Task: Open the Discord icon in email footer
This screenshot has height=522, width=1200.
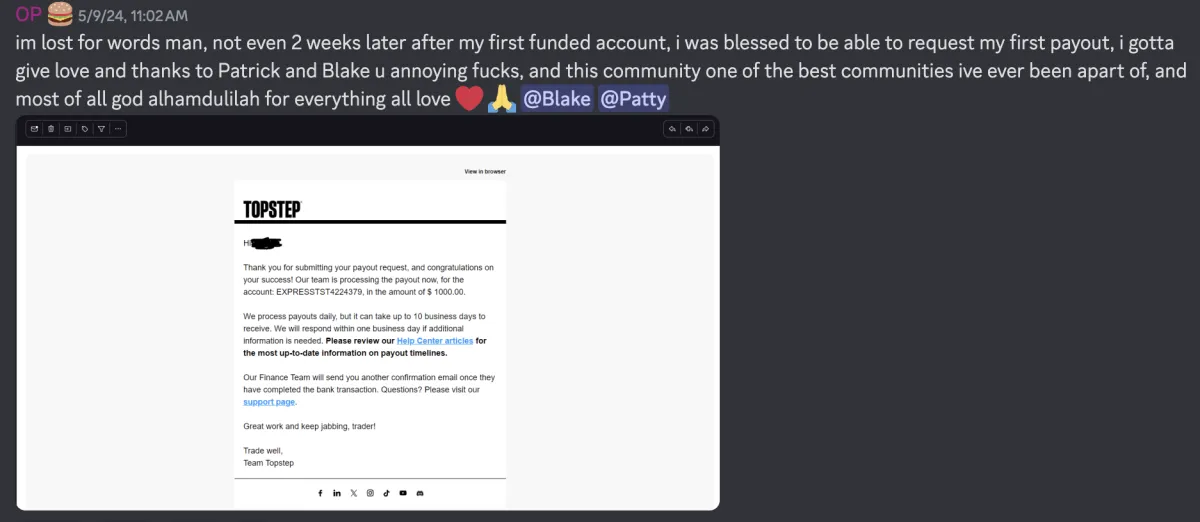Action: pyautogui.click(x=420, y=493)
